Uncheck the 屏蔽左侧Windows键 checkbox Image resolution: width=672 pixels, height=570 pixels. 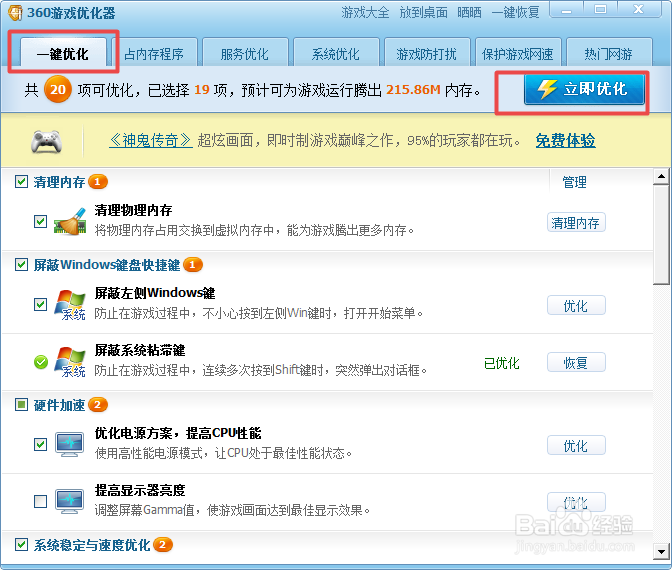tap(40, 305)
